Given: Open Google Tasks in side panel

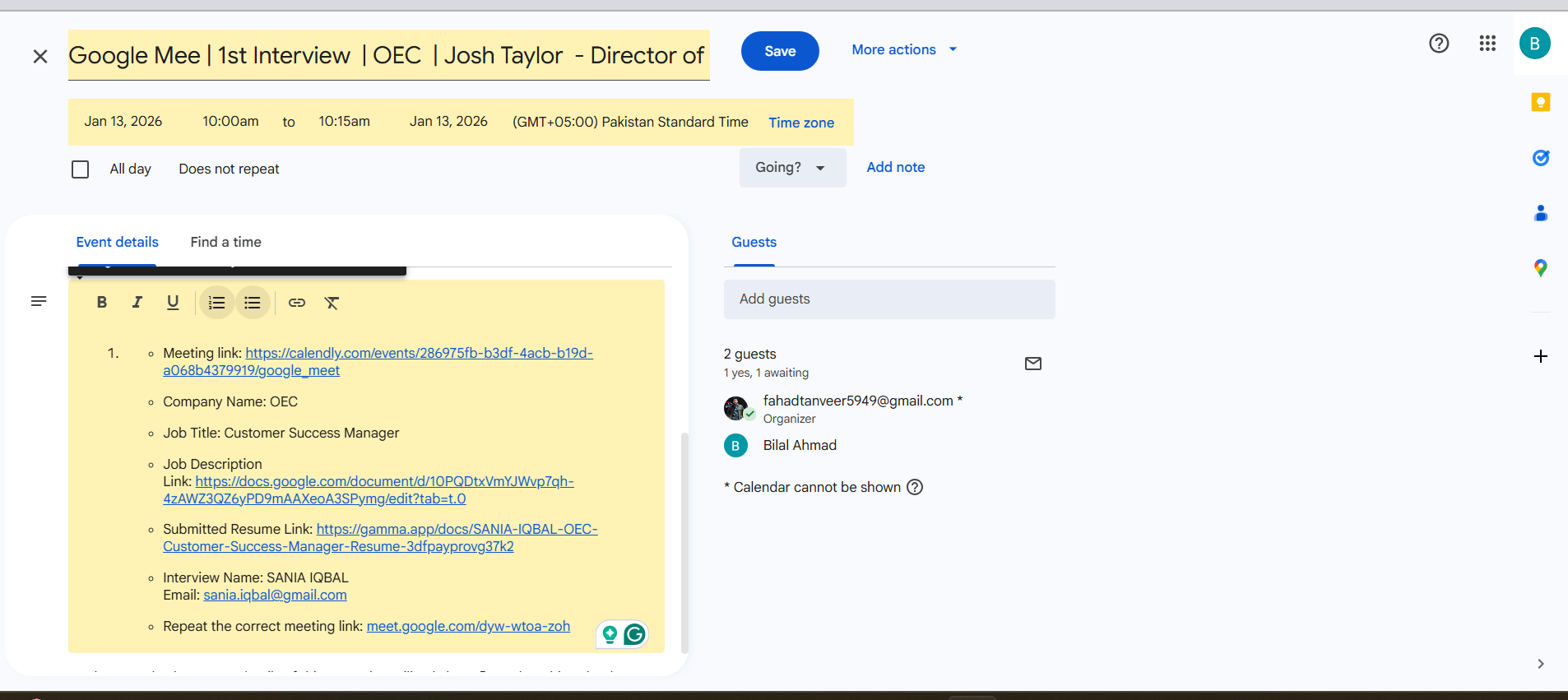Looking at the screenshot, I should tap(1541, 157).
